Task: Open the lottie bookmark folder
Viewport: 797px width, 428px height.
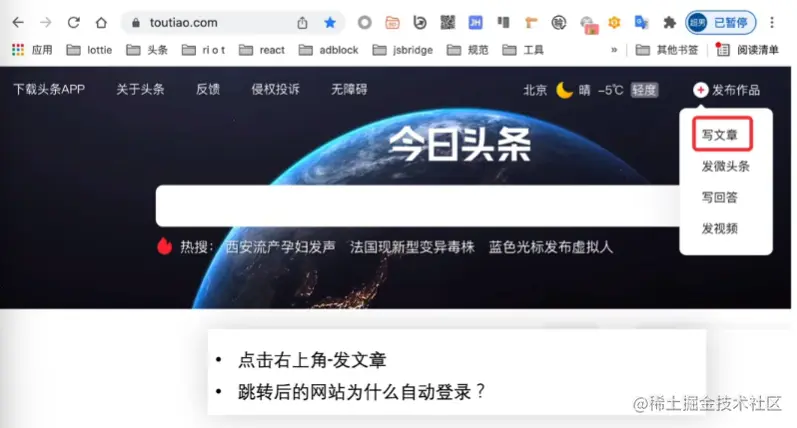Action: tap(89, 50)
